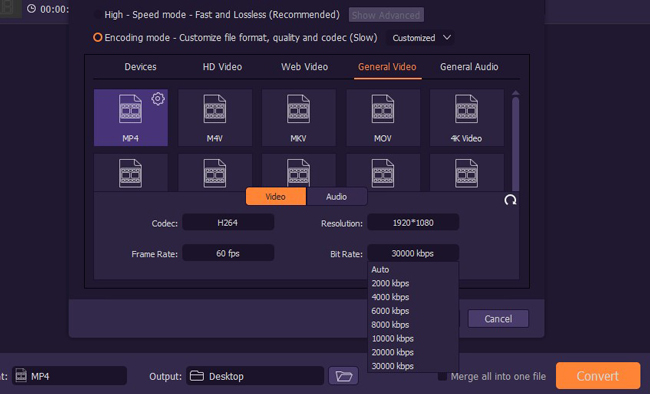Select the 4K Video format tile

point(466,117)
